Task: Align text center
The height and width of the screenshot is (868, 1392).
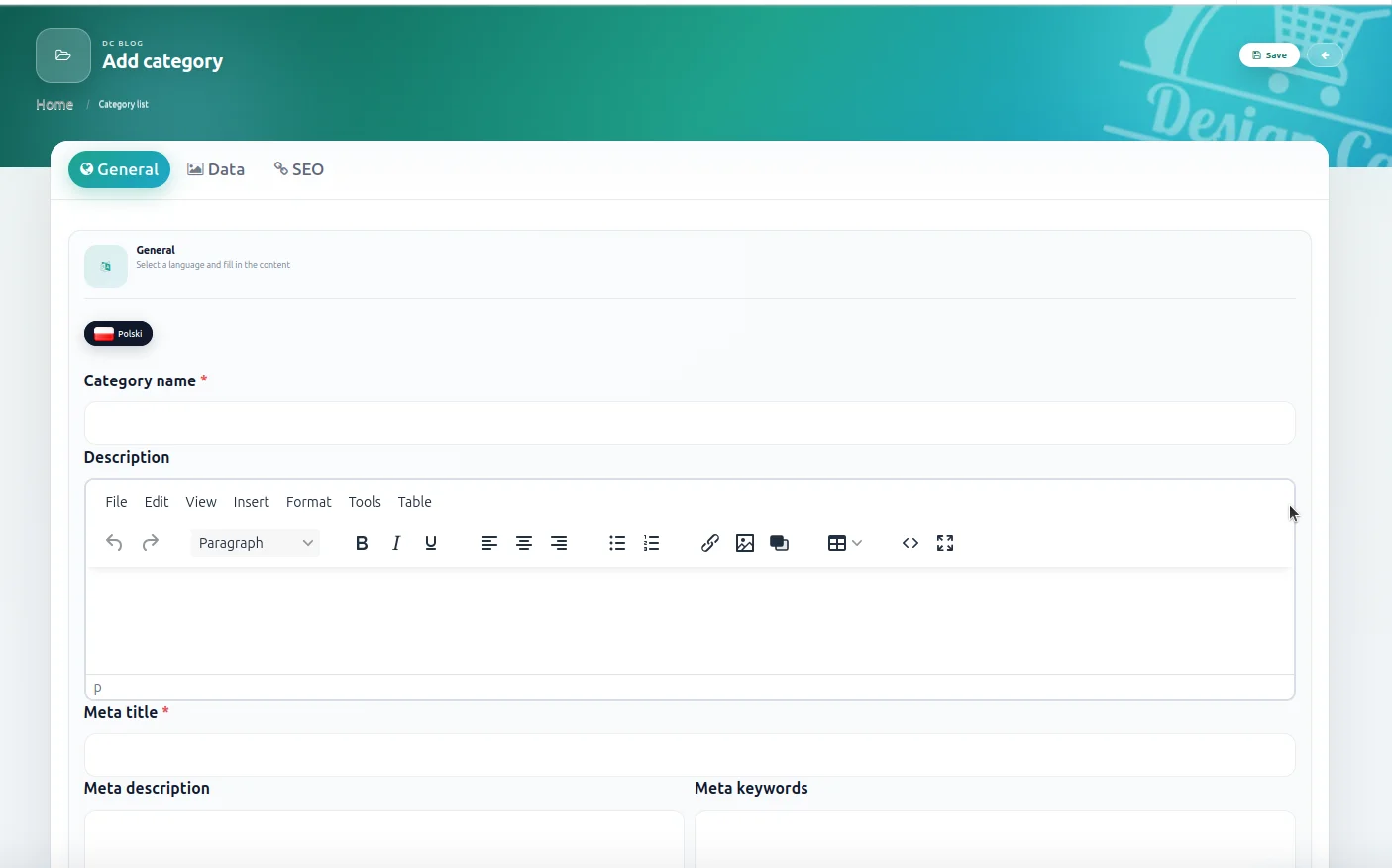Action: pos(524,543)
